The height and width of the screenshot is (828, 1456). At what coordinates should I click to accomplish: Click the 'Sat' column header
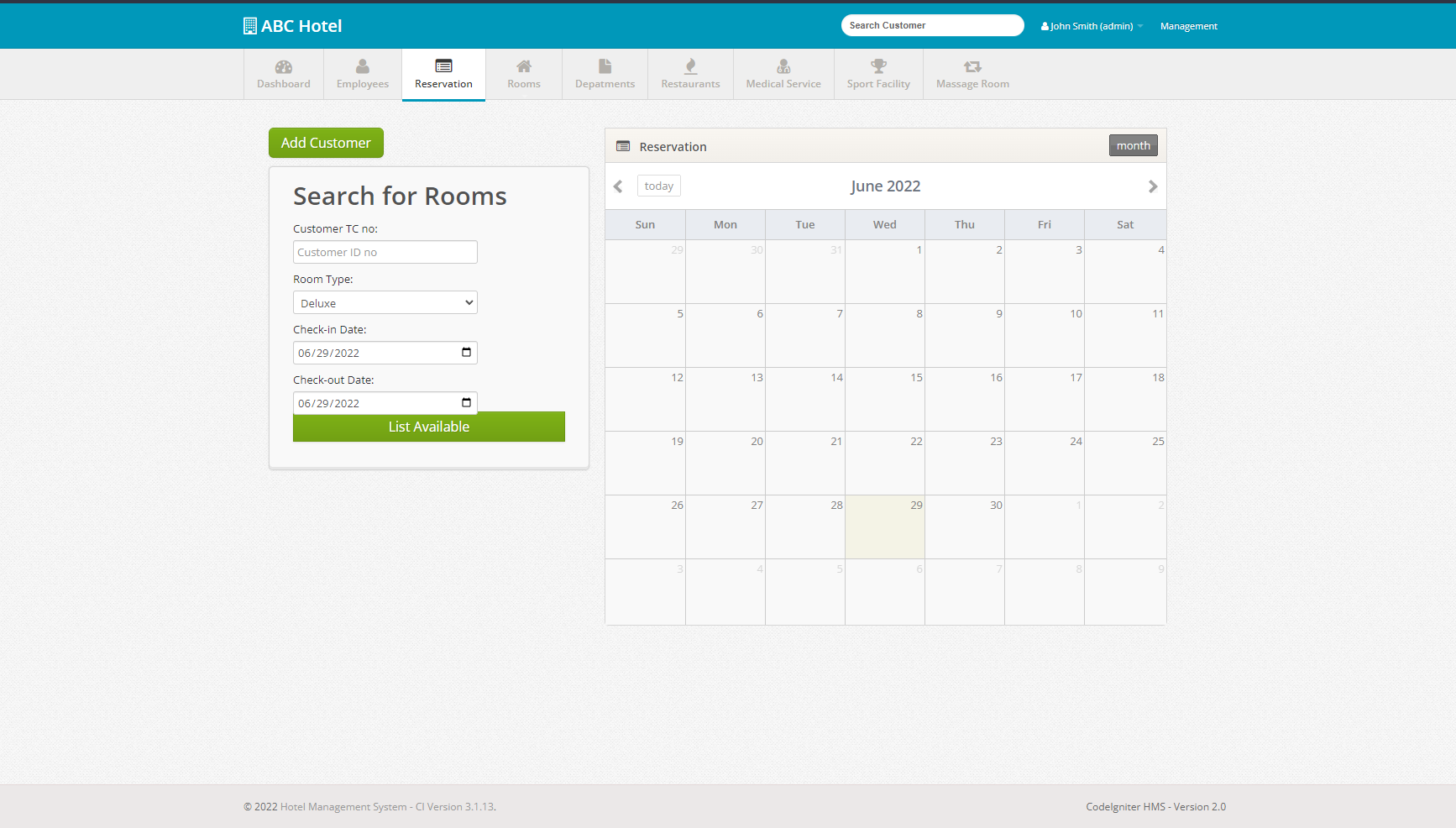[1125, 225]
